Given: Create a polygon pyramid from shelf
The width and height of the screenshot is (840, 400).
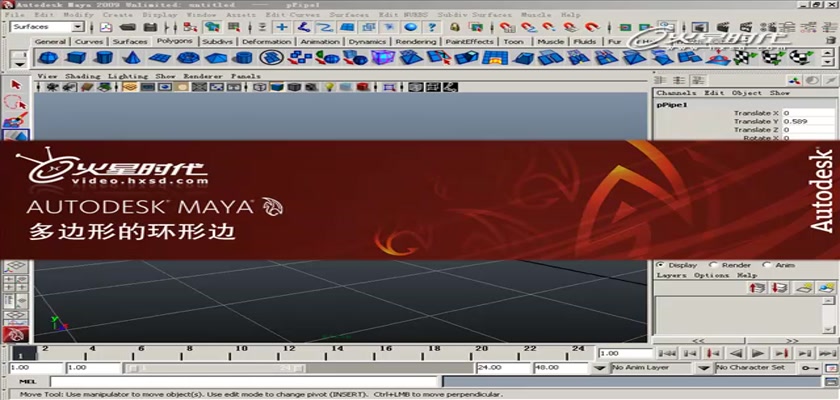Looking at the screenshot, I should 216,57.
